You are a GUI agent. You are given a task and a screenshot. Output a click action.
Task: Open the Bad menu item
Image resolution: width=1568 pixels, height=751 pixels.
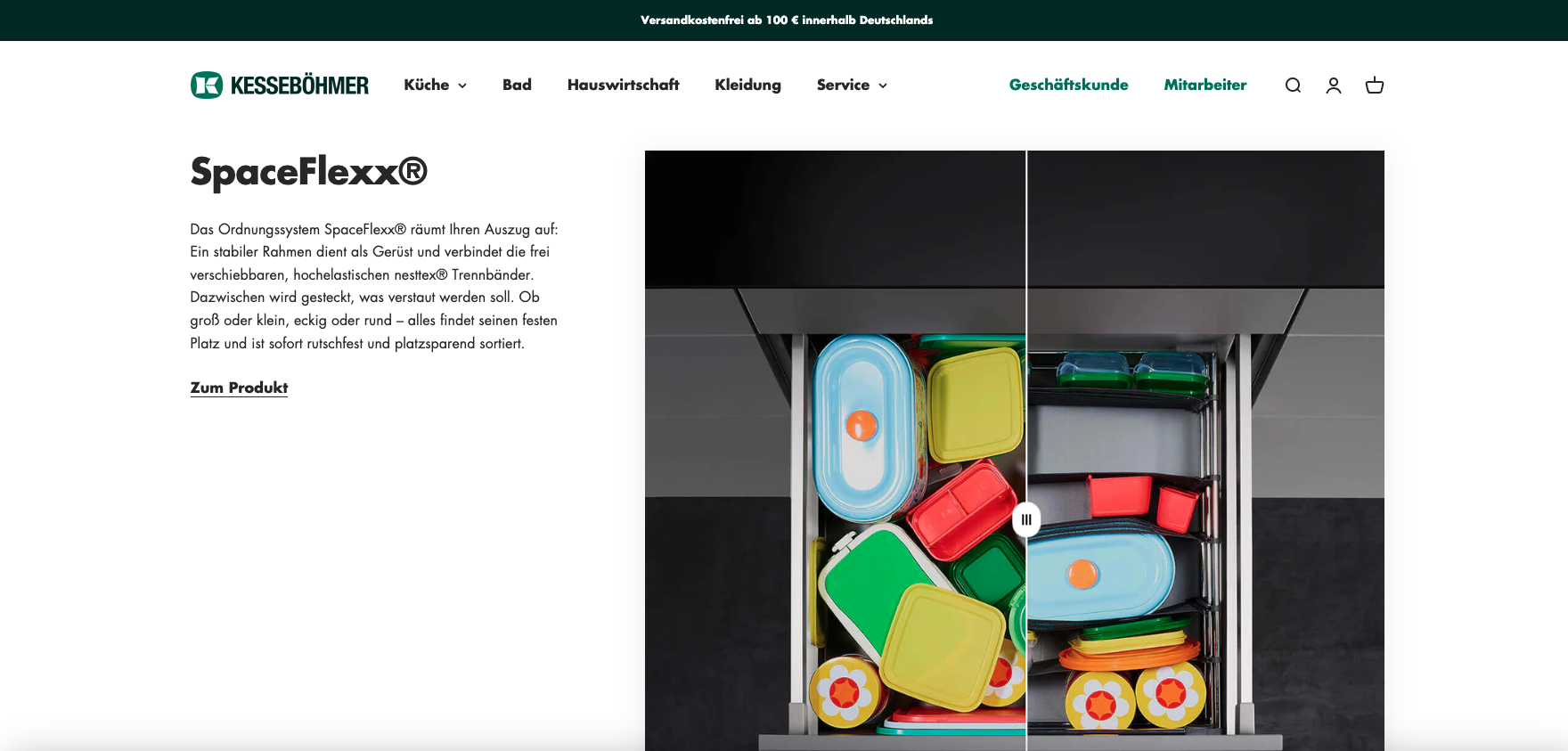pyautogui.click(x=517, y=85)
